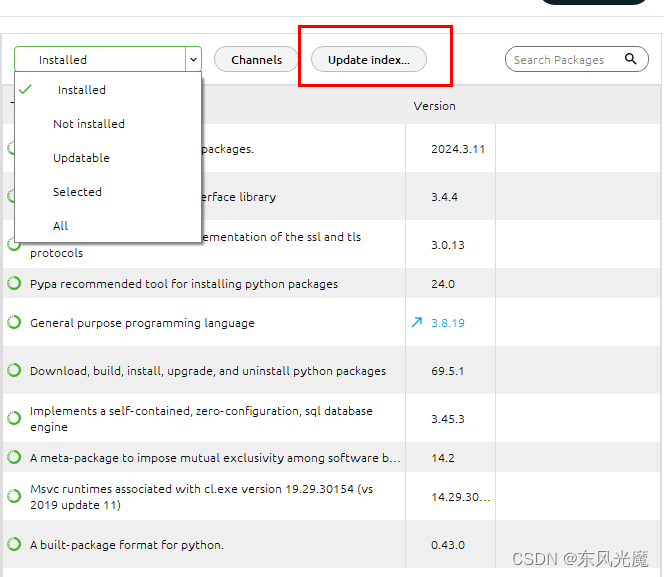Toggle status circle for built-package format row
The height and width of the screenshot is (577, 664).
point(14,544)
